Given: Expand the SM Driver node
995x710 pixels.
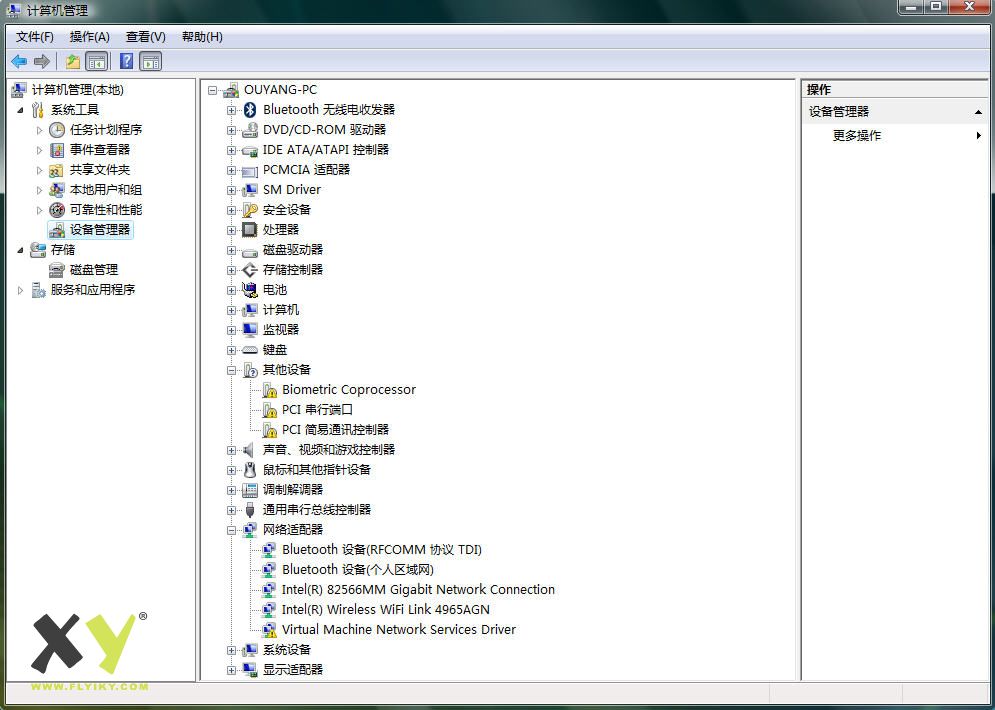Looking at the screenshot, I should (x=232, y=190).
